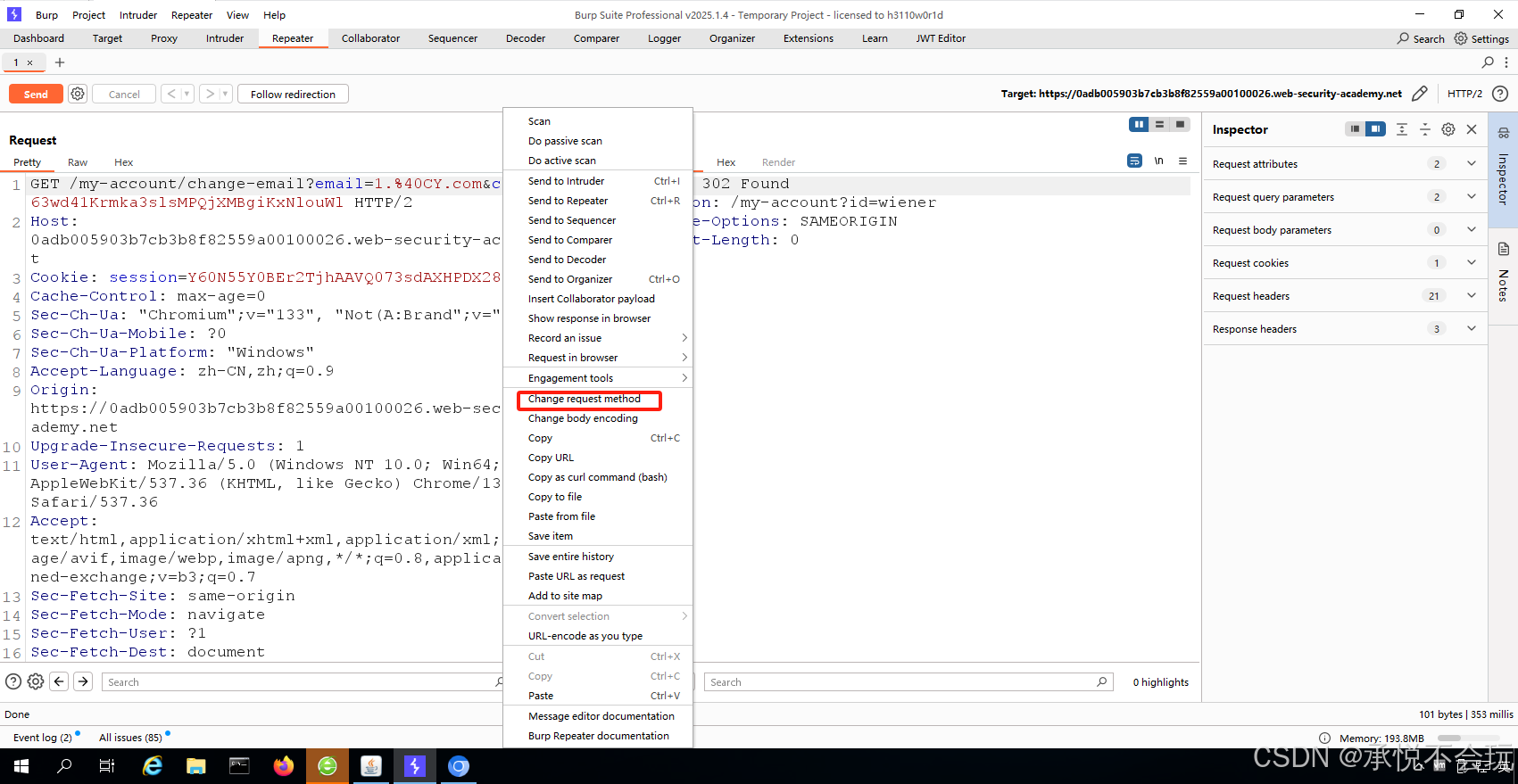Open forward-history dropdown arrow
This screenshot has height=784, width=1518.
(225, 94)
